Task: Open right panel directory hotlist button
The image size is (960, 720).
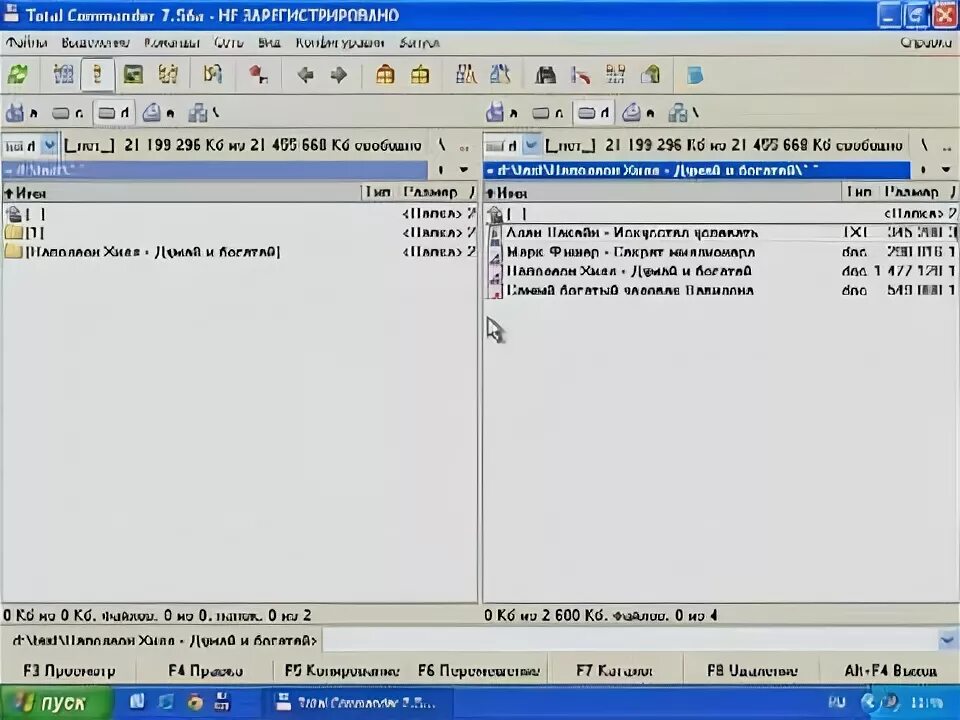Action: click(923, 170)
